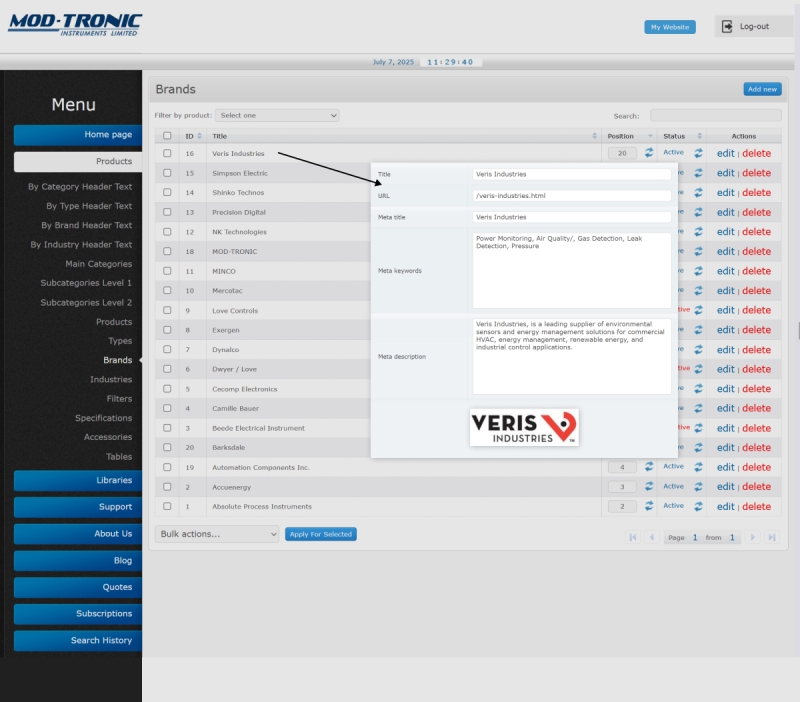
Task: Toggle status icon for MOD-TRONIC row
Action: [x=698, y=252]
